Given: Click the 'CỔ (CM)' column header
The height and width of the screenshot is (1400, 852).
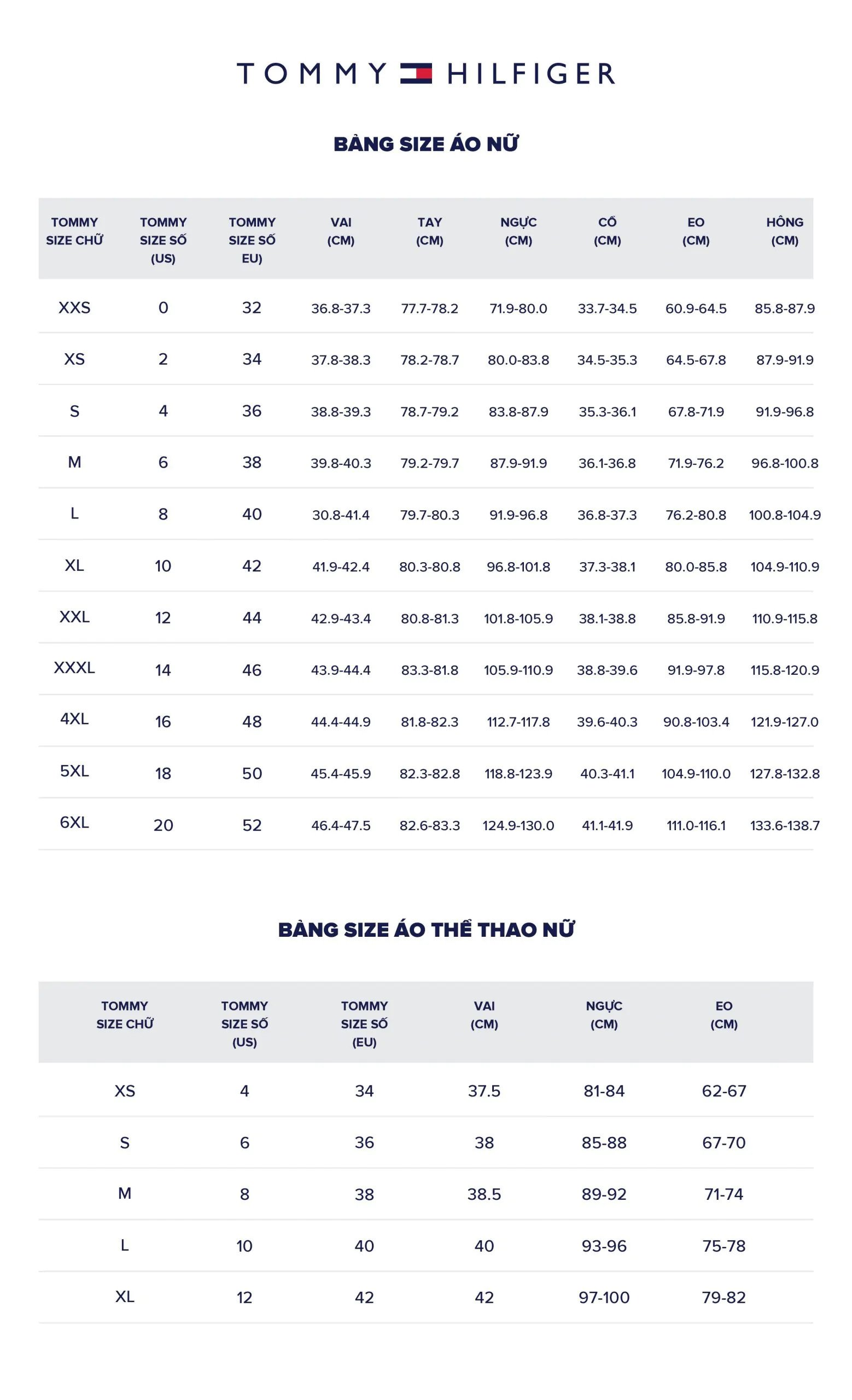Looking at the screenshot, I should pyautogui.click(x=607, y=231).
